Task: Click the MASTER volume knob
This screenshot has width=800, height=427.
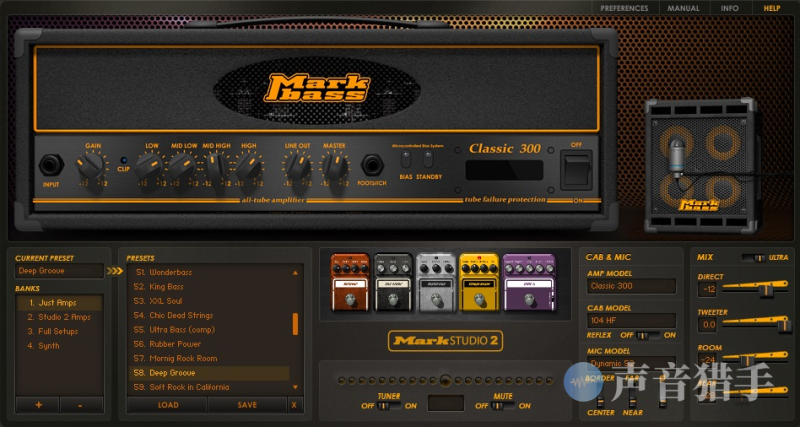Action: [x=334, y=166]
